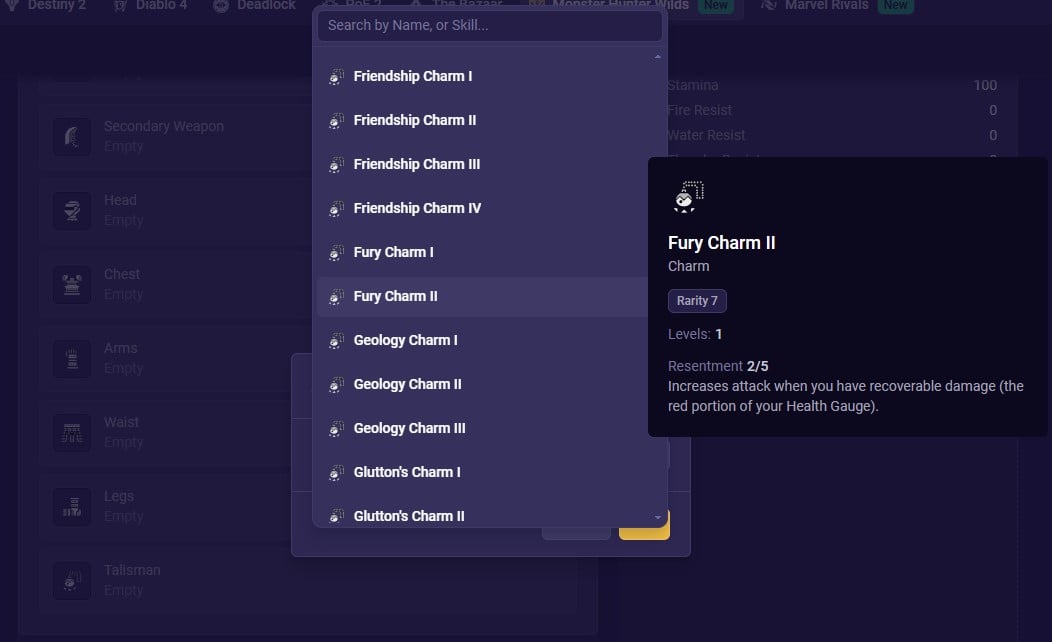Select the Head armor slot icon
This screenshot has height=642, width=1052.
[72, 210]
